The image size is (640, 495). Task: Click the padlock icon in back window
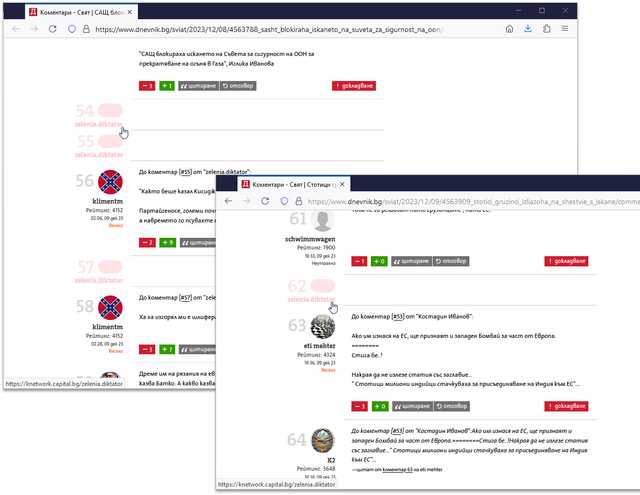pyautogui.click(x=86, y=29)
